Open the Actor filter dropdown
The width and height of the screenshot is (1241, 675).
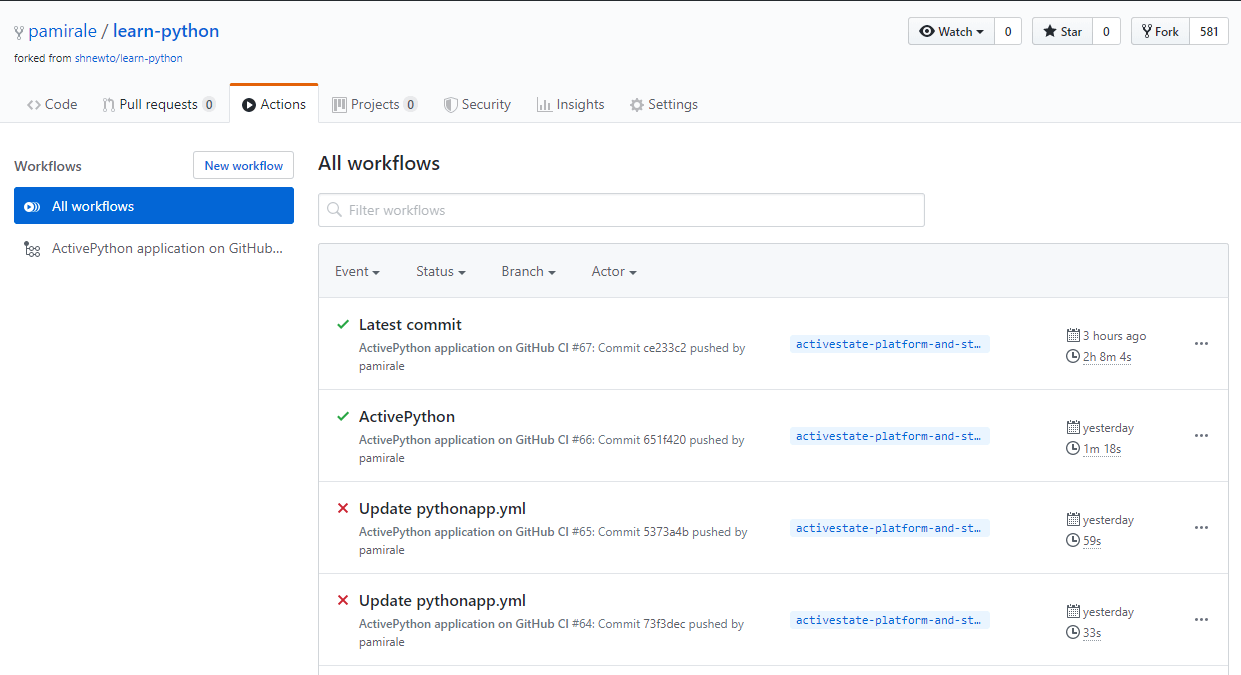tap(614, 271)
